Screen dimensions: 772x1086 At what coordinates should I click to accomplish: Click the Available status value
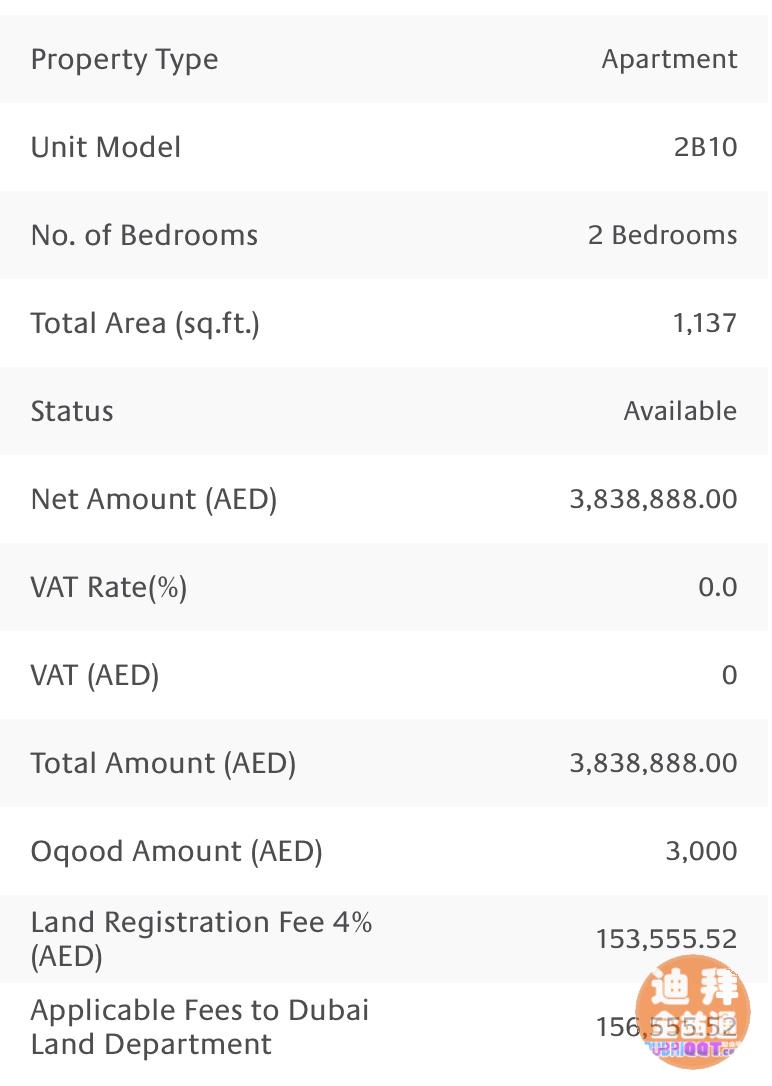point(680,412)
